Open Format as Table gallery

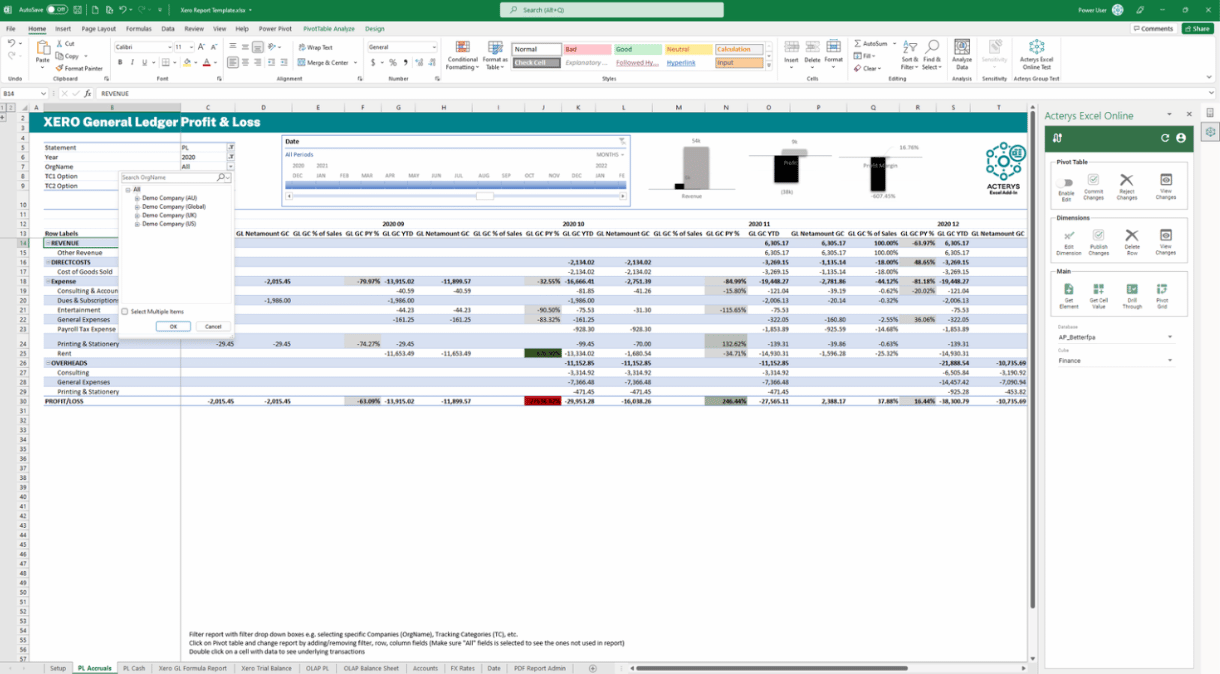pyautogui.click(x=495, y=55)
